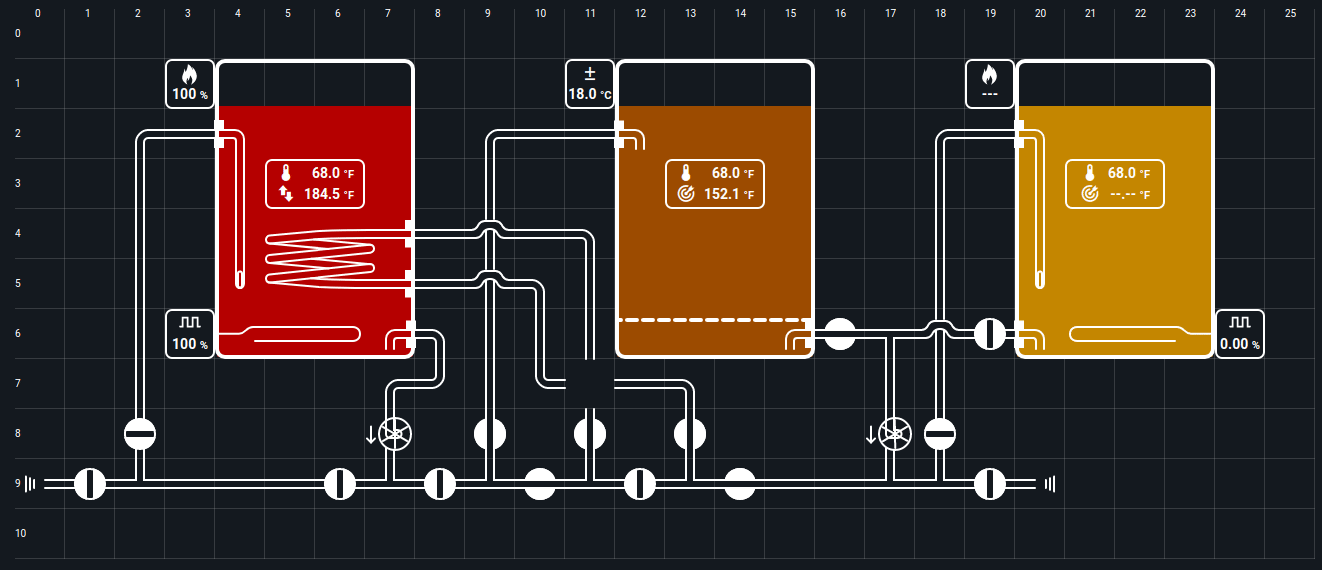Click the thermometer icon in the red kettle
The image size is (1322, 570).
click(286, 173)
